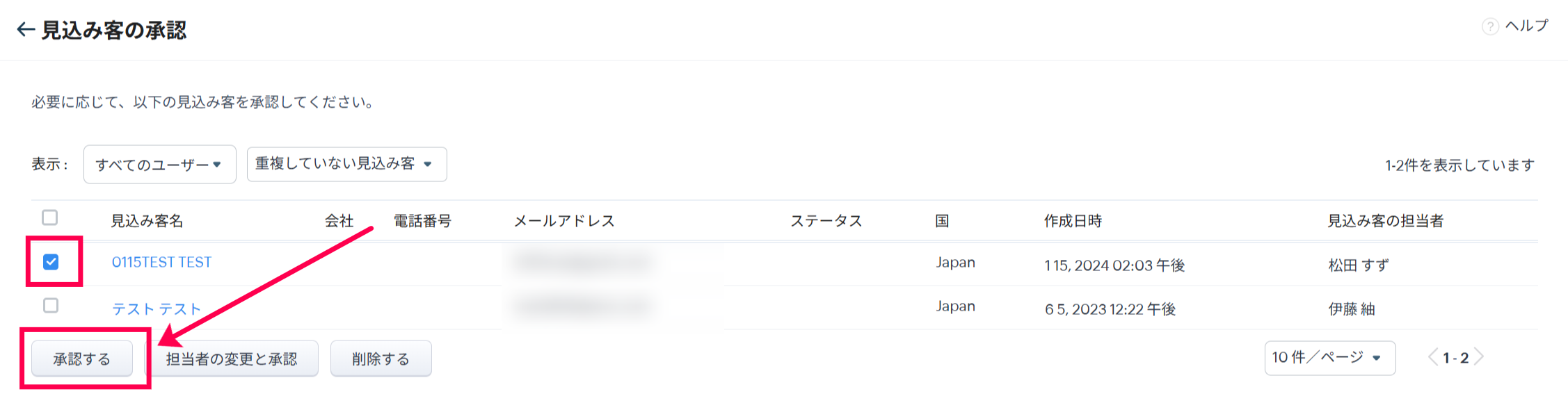Go to previous page chevron
The height and width of the screenshot is (403, 1568).
pos(1432,357)
